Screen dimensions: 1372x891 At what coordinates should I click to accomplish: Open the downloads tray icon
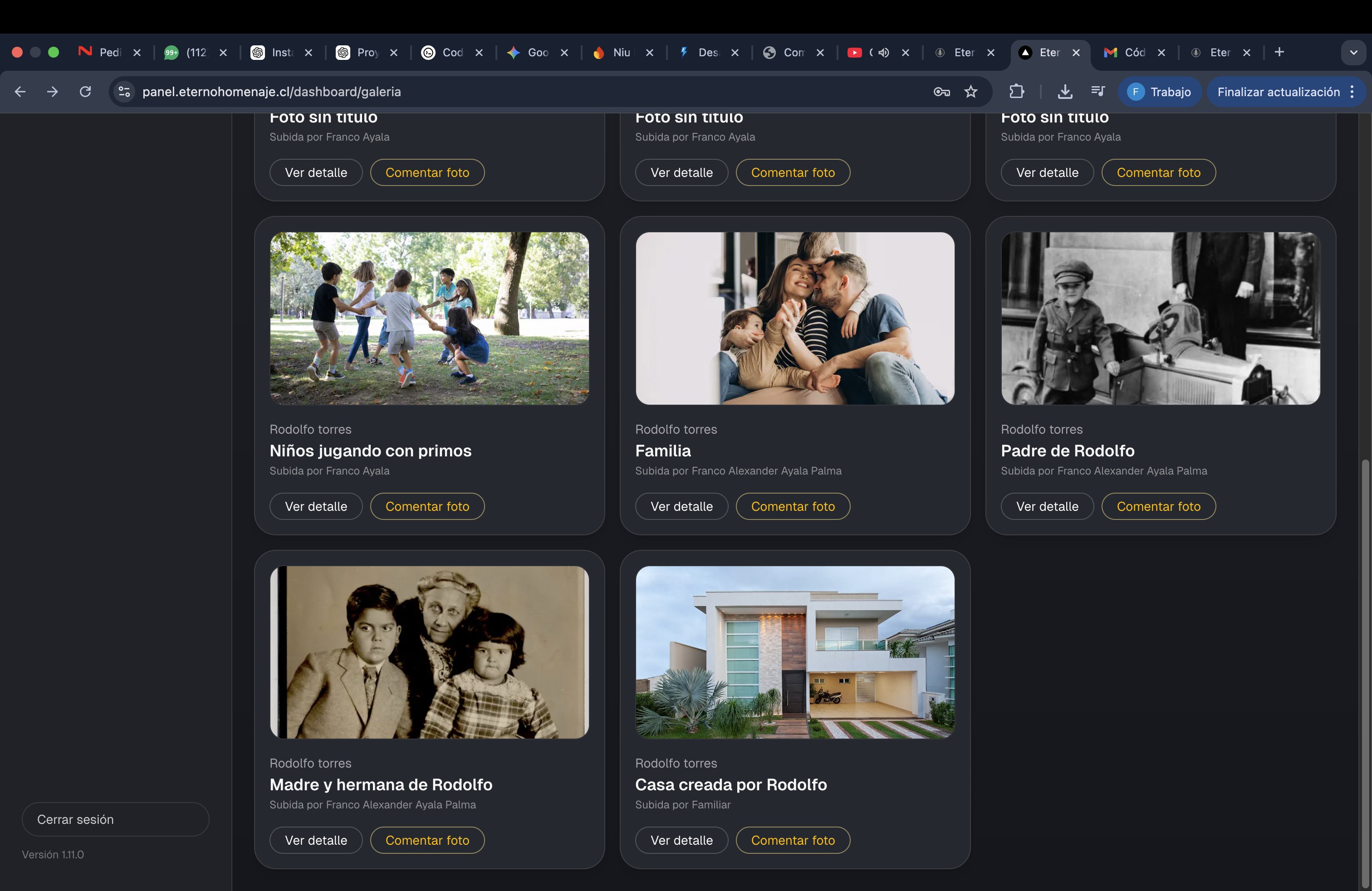pos(1065,92)
